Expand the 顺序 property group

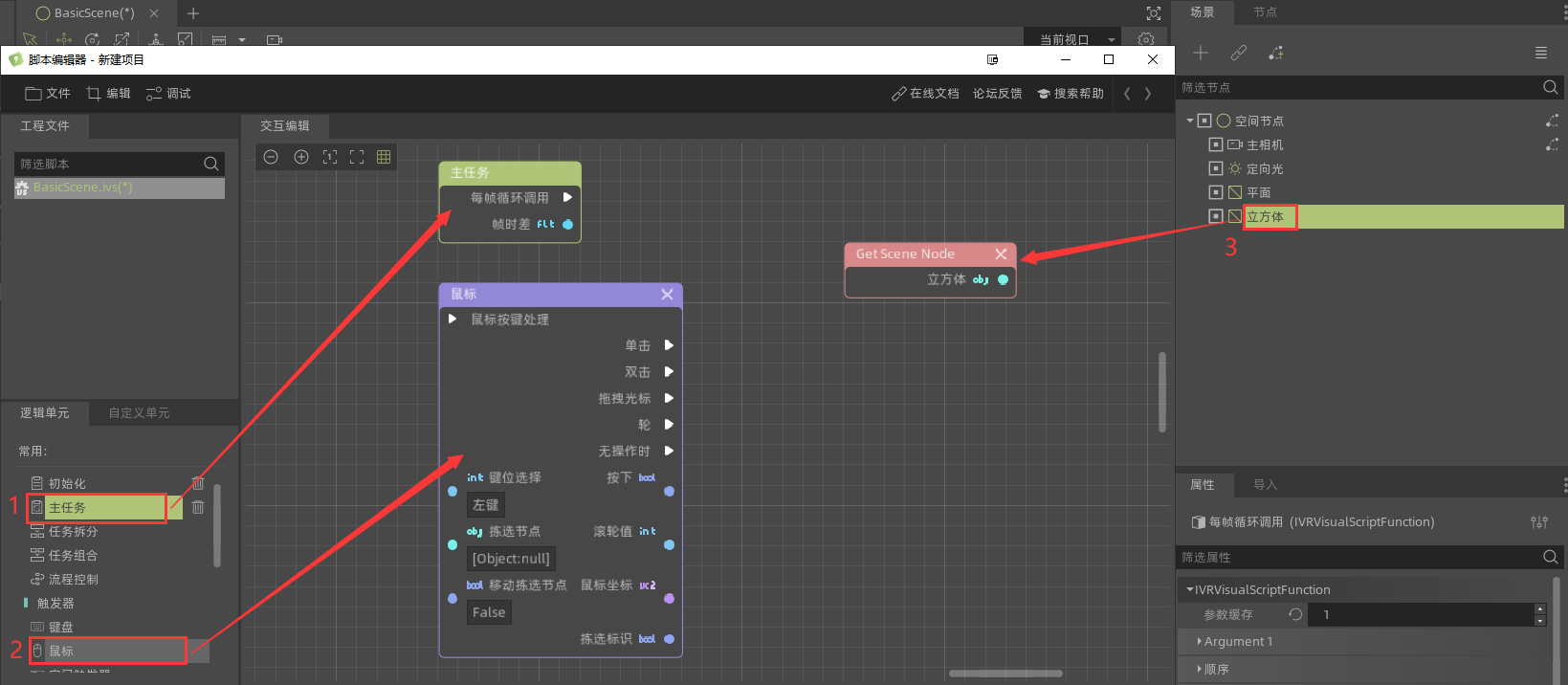click(1199, 669)
